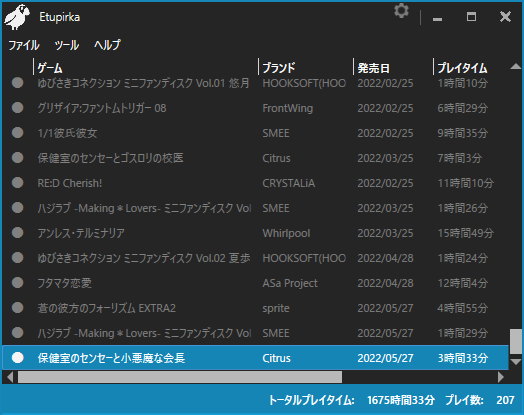Click status dot for フタマタ恋愛
This screenshot has width=524, height=415.
17,283
